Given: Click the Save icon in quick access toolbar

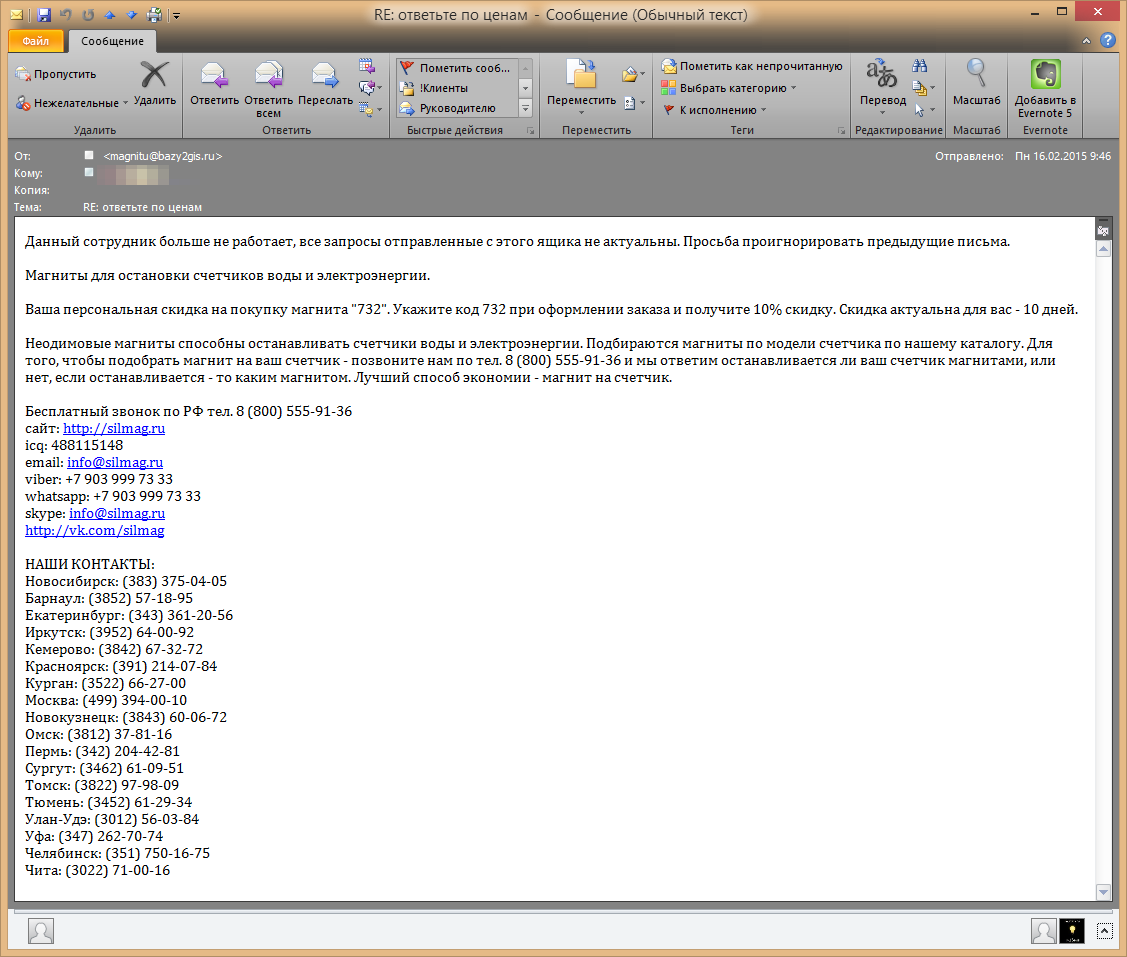Looking at the screenshot, I should (x=43, y=15).
